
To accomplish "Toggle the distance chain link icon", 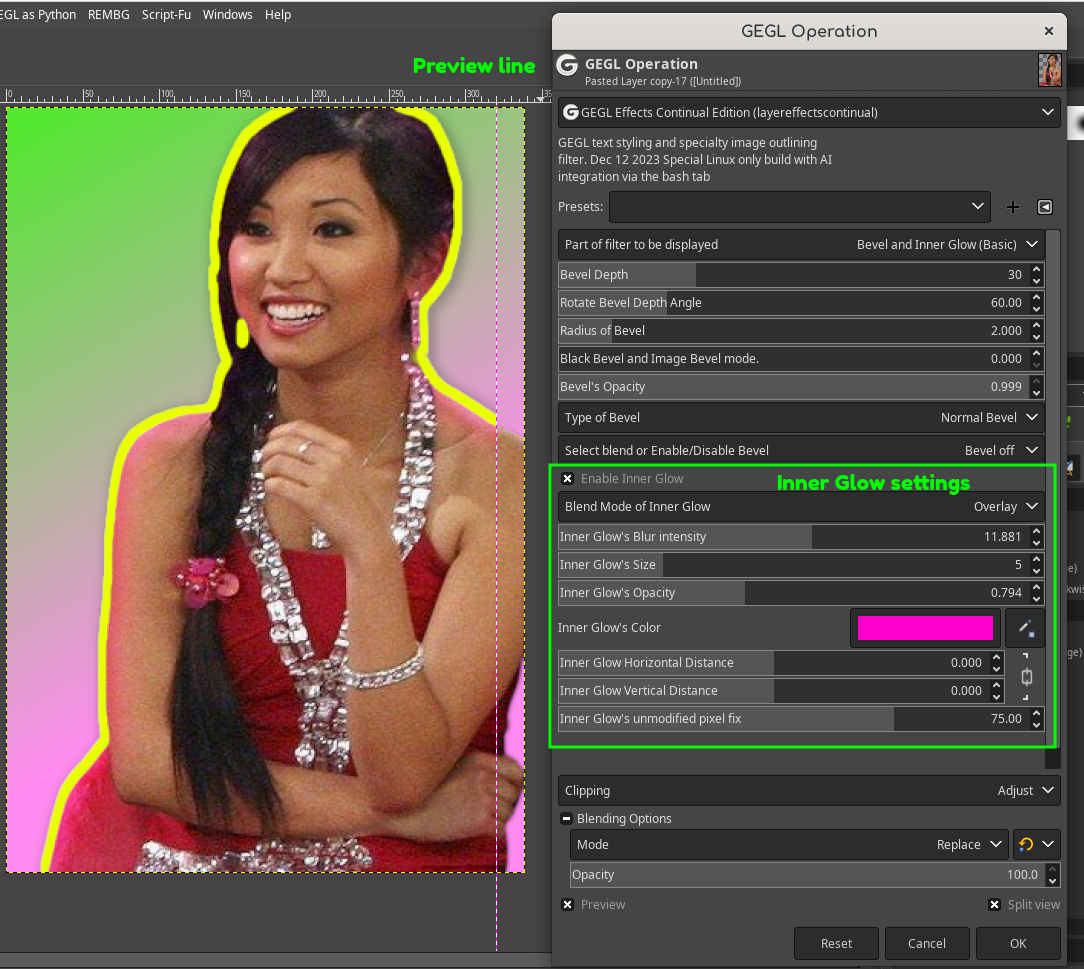I will [x=1027, y=677].
